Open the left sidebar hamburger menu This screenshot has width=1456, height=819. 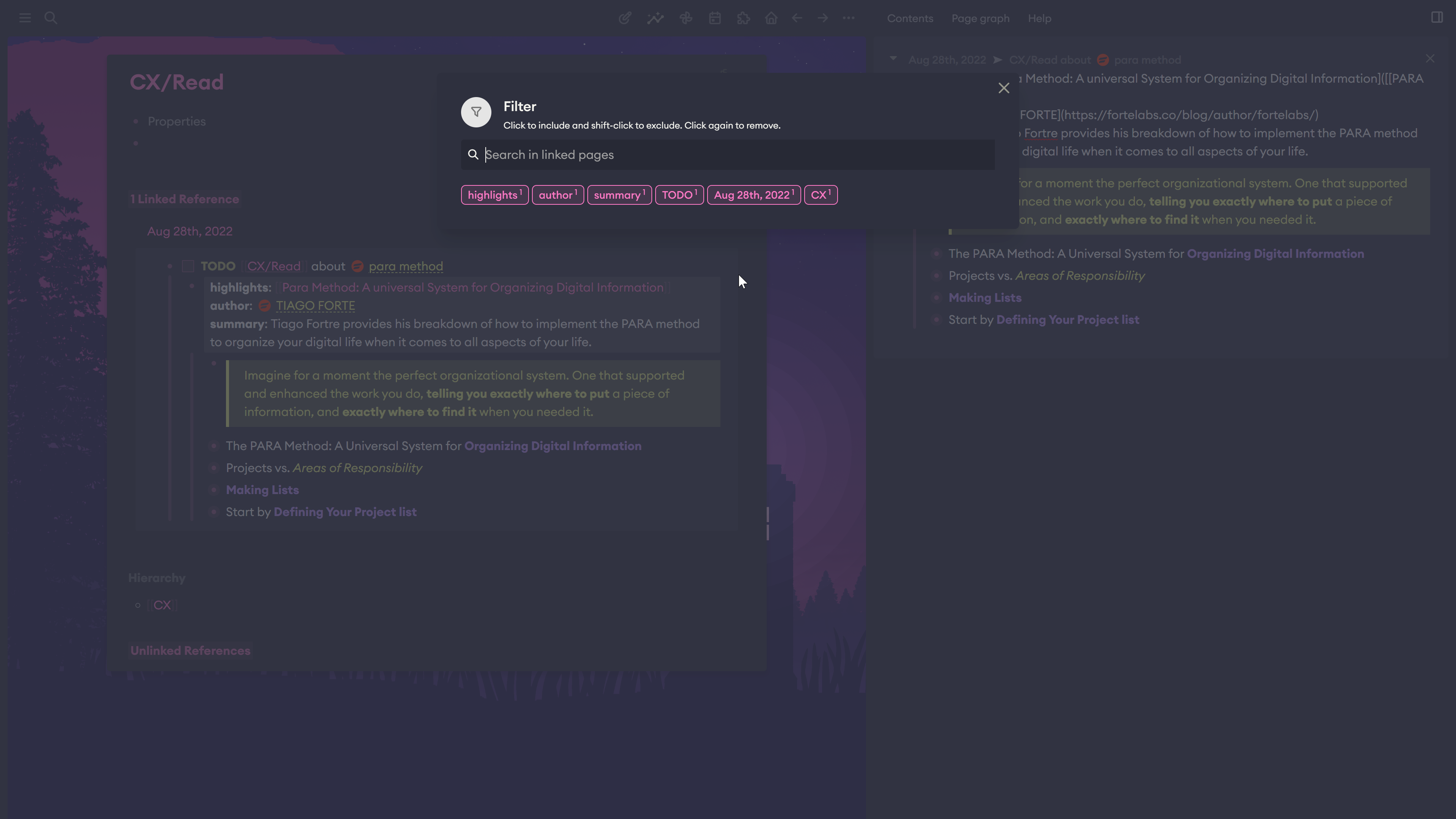[24, 17]
